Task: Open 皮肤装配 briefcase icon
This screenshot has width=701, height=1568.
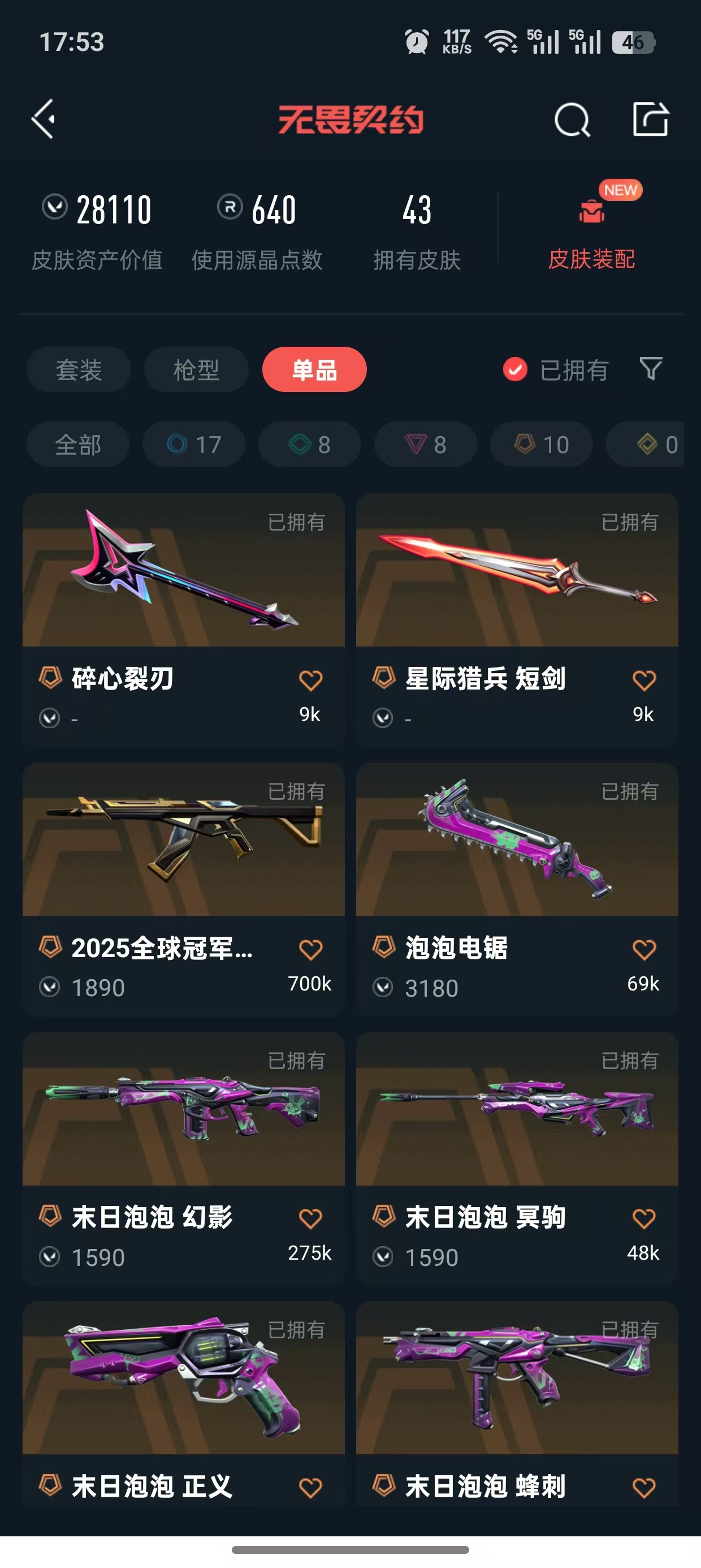Action: 591,211
